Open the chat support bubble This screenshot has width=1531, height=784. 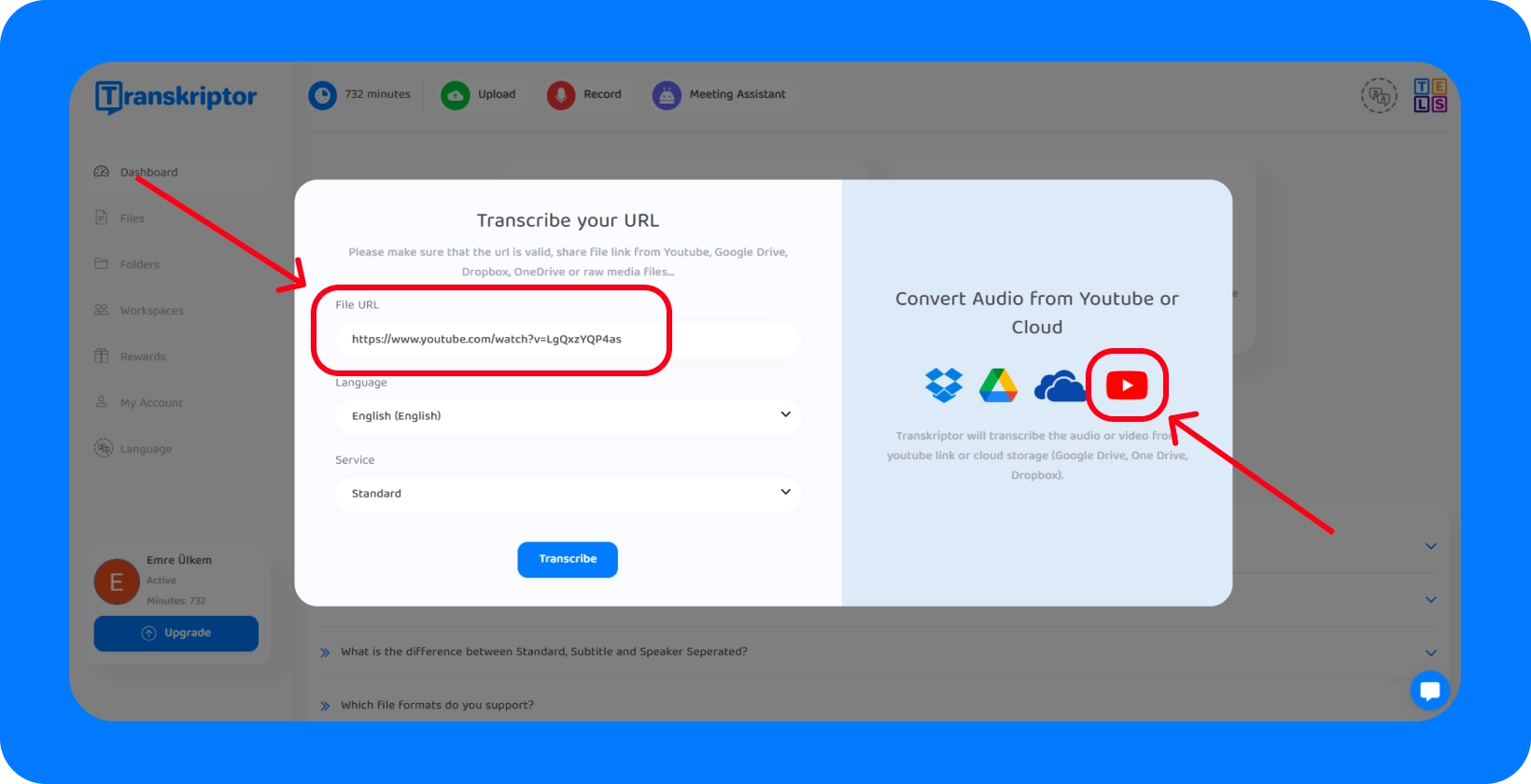tap(1429, 691)
